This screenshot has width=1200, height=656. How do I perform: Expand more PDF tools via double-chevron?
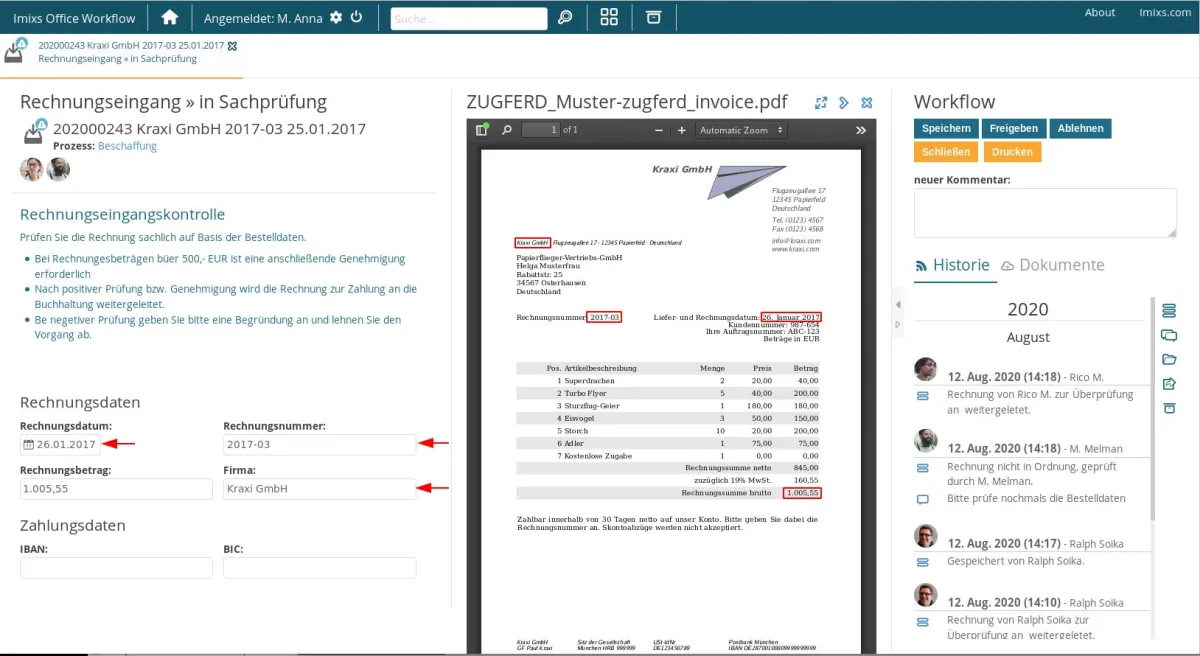pos(860,129)
